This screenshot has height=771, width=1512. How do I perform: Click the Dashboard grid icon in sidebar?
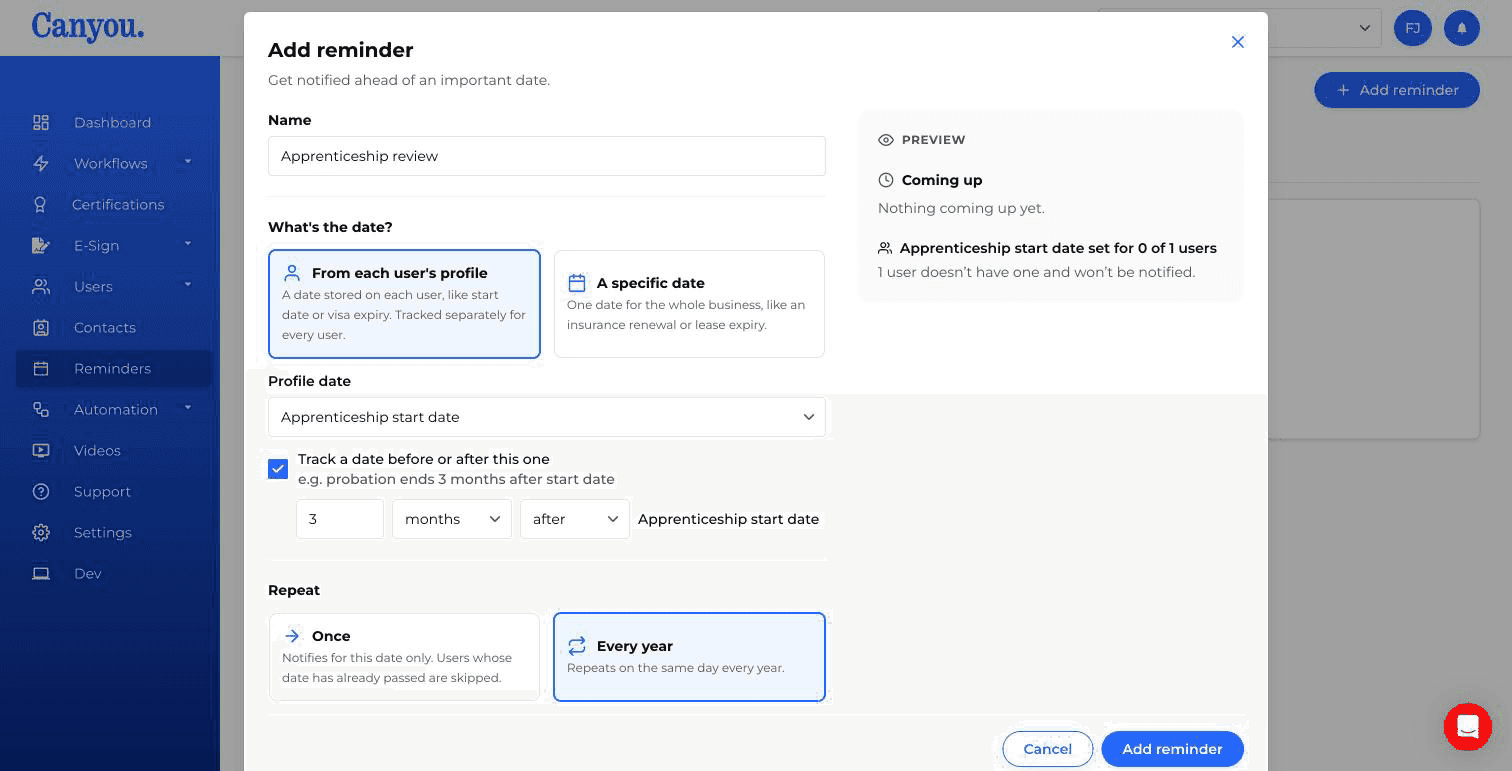tap(41, 123)
